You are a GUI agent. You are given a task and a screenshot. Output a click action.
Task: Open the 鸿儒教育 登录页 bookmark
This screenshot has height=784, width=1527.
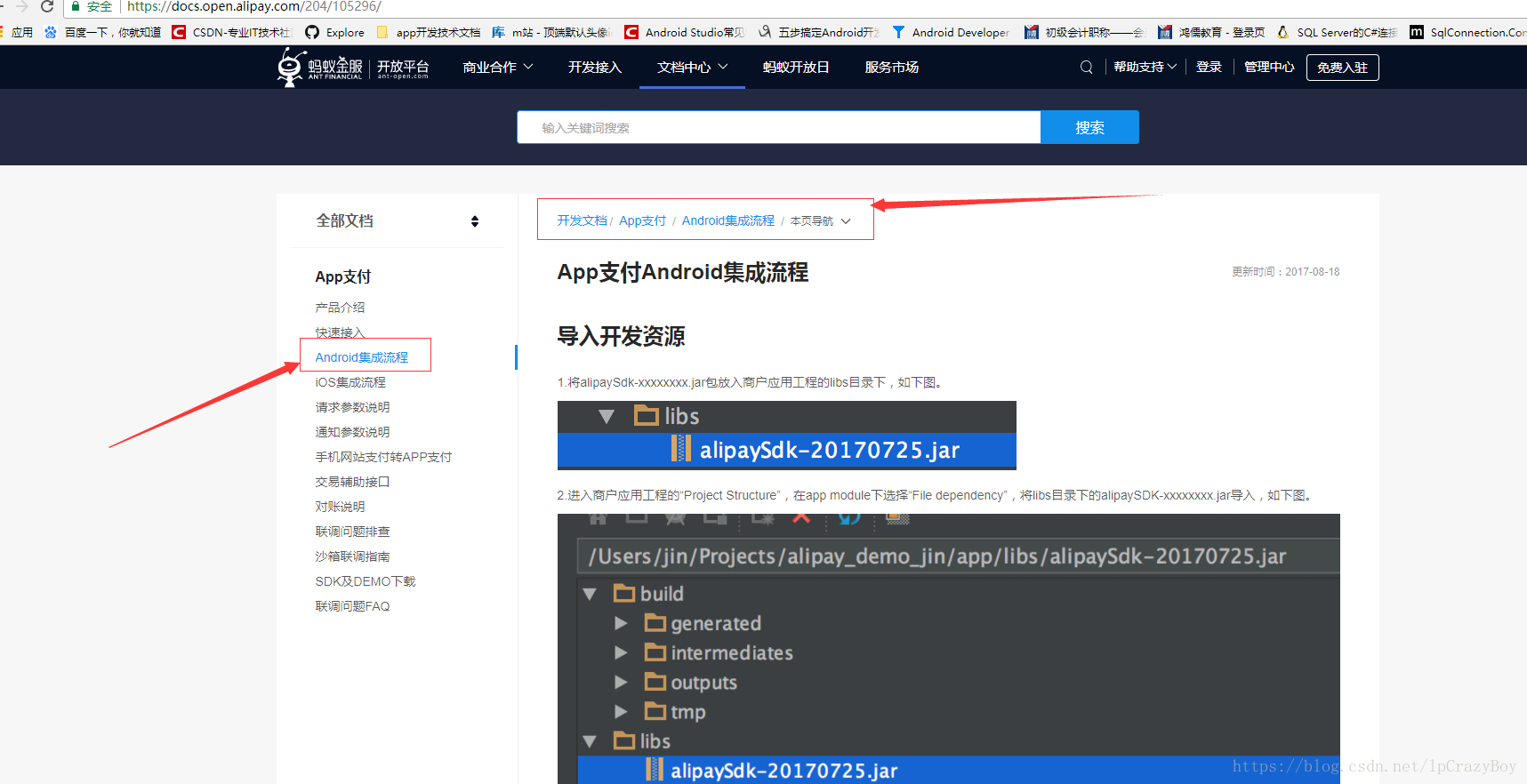1211,32
